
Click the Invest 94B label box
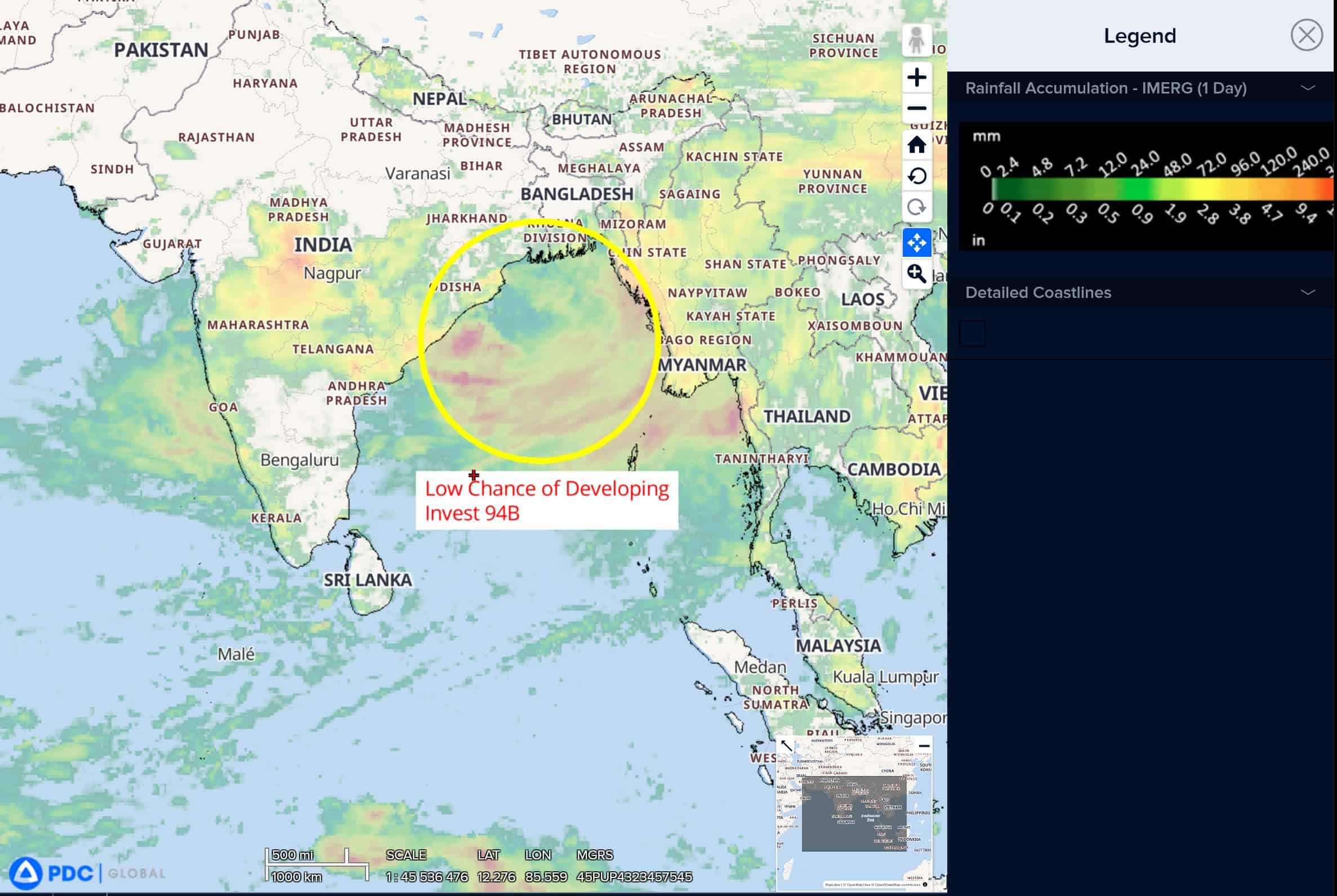click(547, 501)
